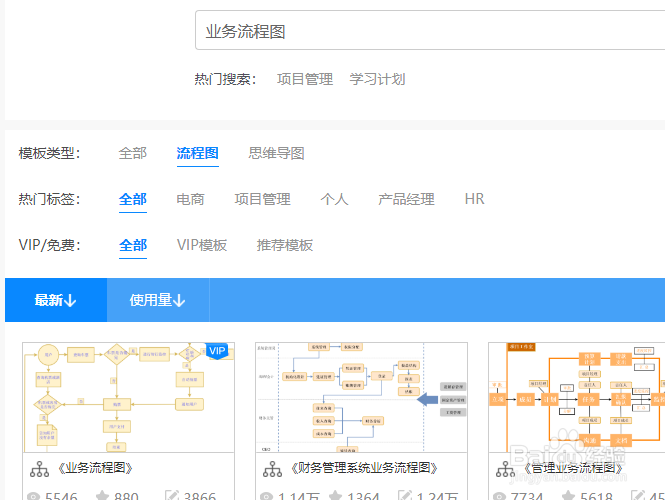This screenshot has width=665, height=500.
Task: Filter by hot tag 项目管理
Action: click(x=263, y=199)
